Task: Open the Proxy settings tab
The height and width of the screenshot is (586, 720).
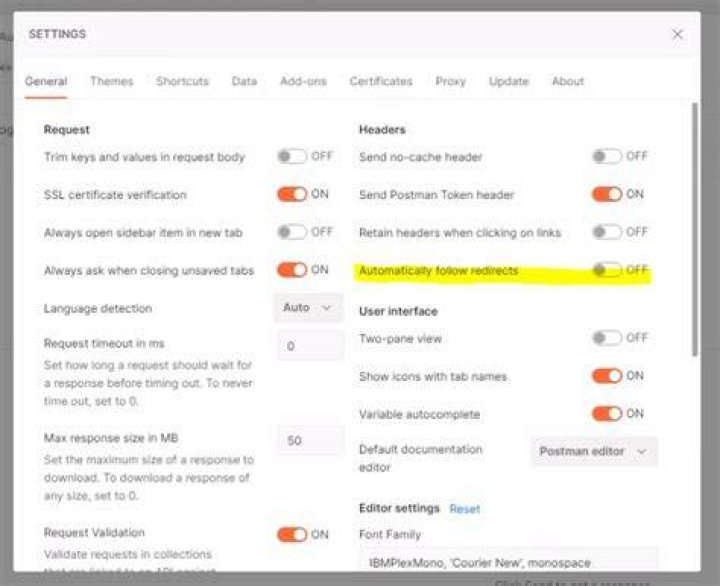Action: coord(450,81)
